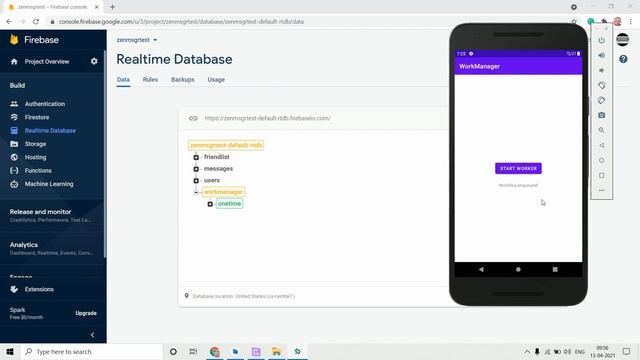Screen dimensions: 640x360
Task: Click the emulator power button
Action: pyautogui.click(x=602, y=40)
